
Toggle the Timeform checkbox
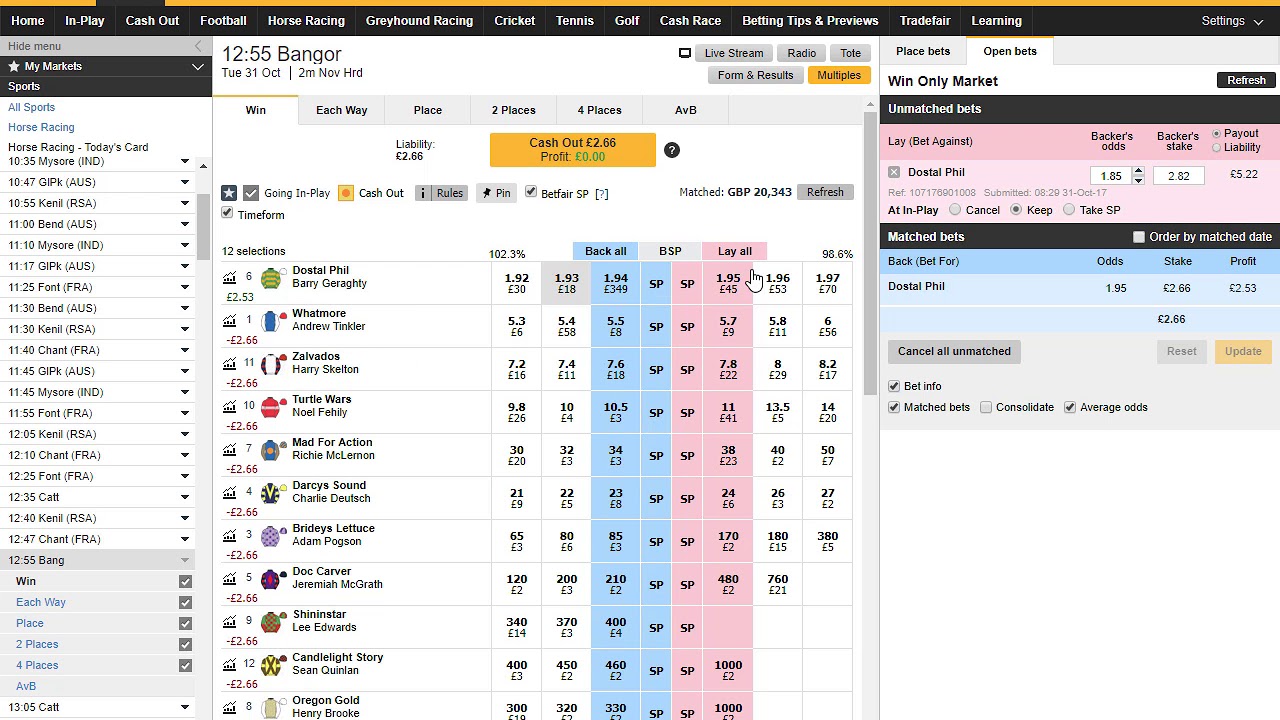227,214
